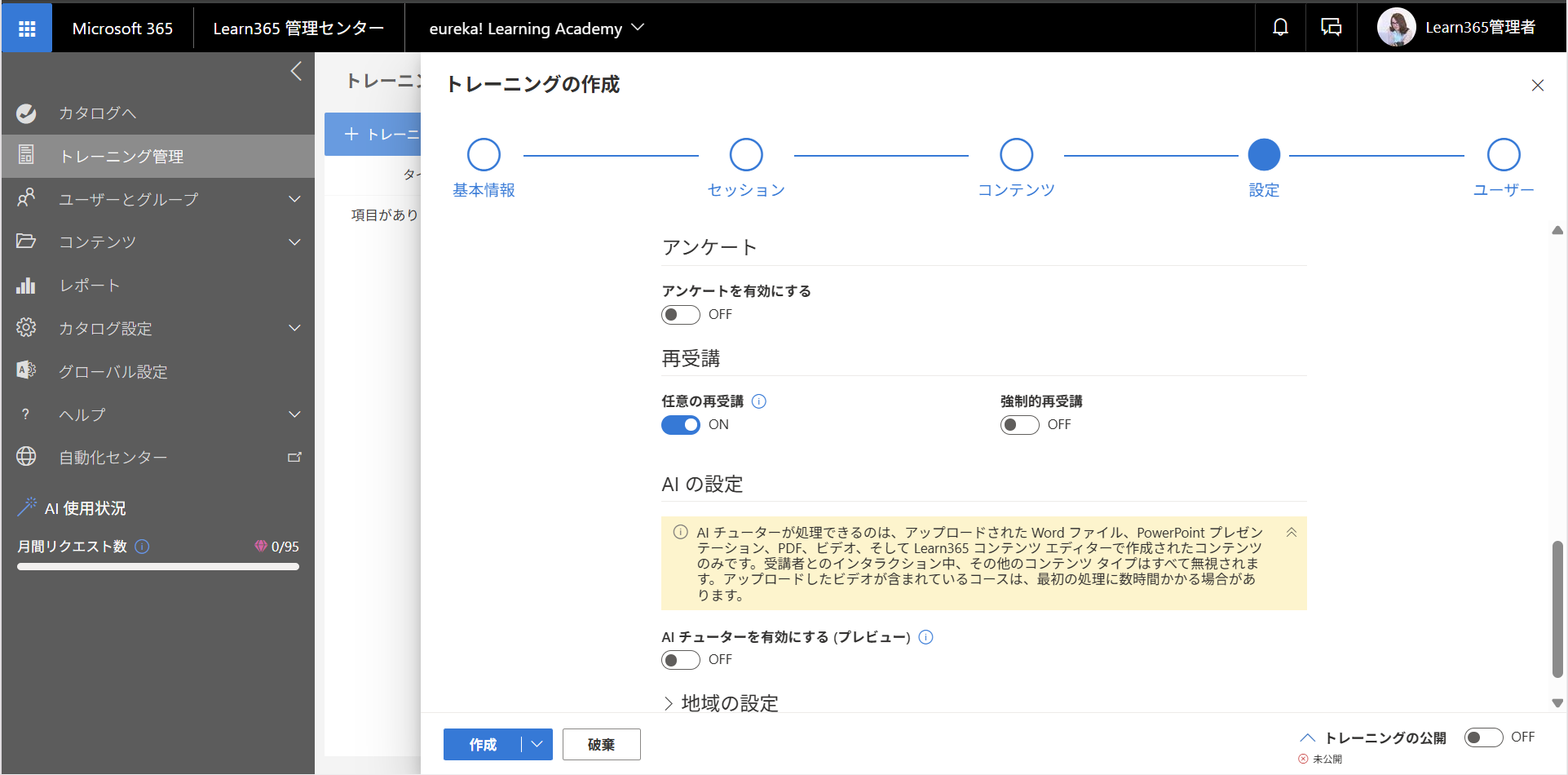Screen dimensions: 1568x775
Task: Collapse the AI tutor notice banner
Action: 1292,533
